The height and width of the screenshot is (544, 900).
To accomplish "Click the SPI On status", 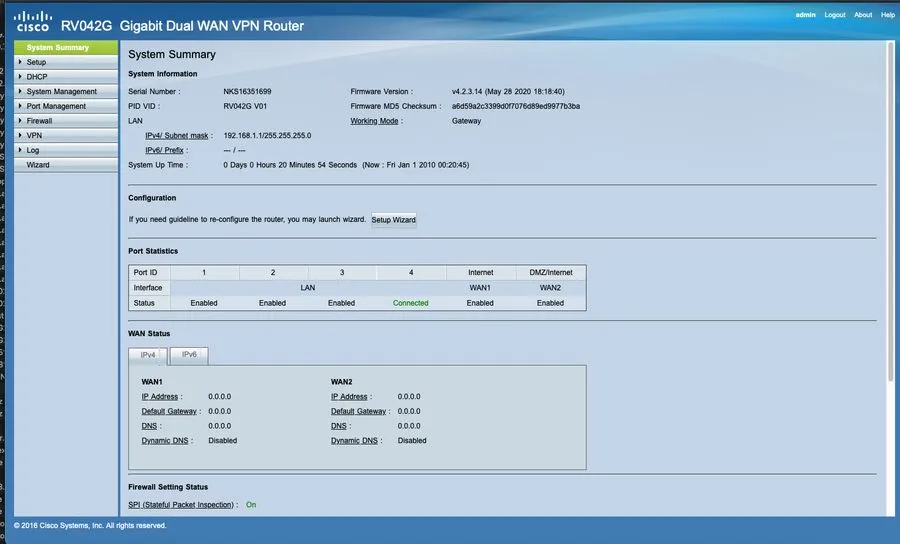I will coord(251,505).
